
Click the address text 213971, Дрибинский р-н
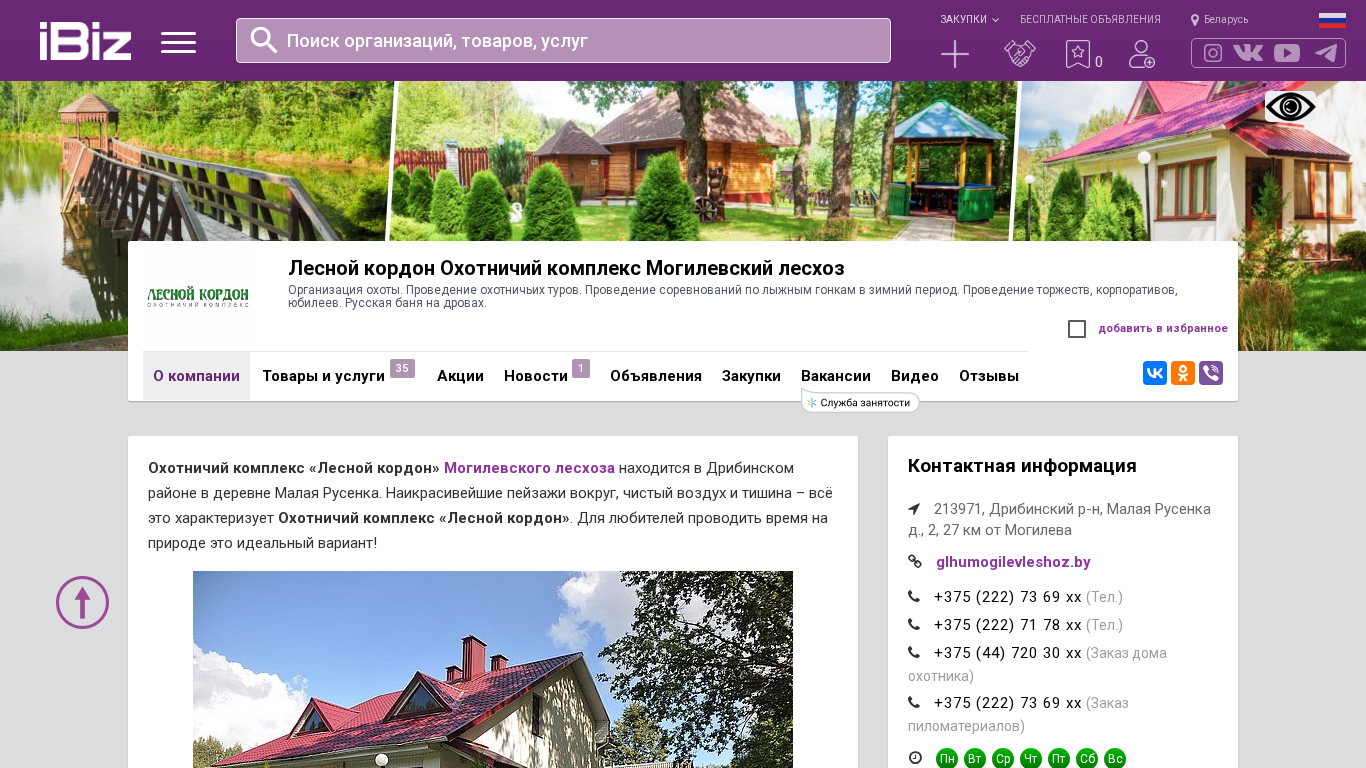coord(1059,519)
